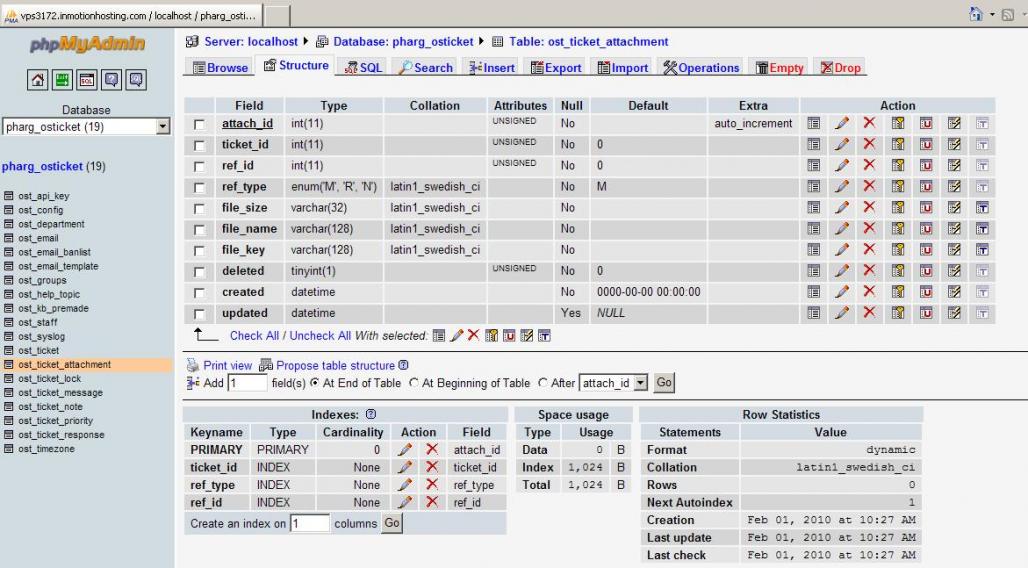Click the index columns count input
Viewport: 1028px width, 568px height.
point(309,523)
